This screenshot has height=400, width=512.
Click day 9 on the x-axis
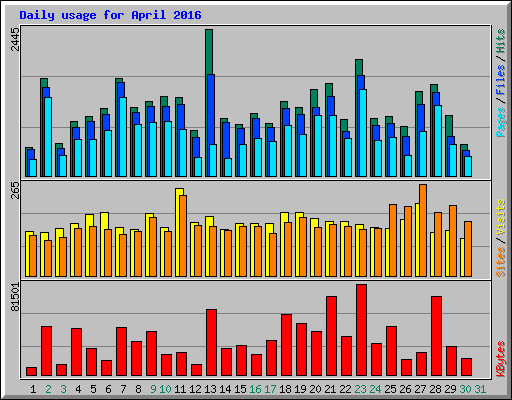tap(153, 389)
